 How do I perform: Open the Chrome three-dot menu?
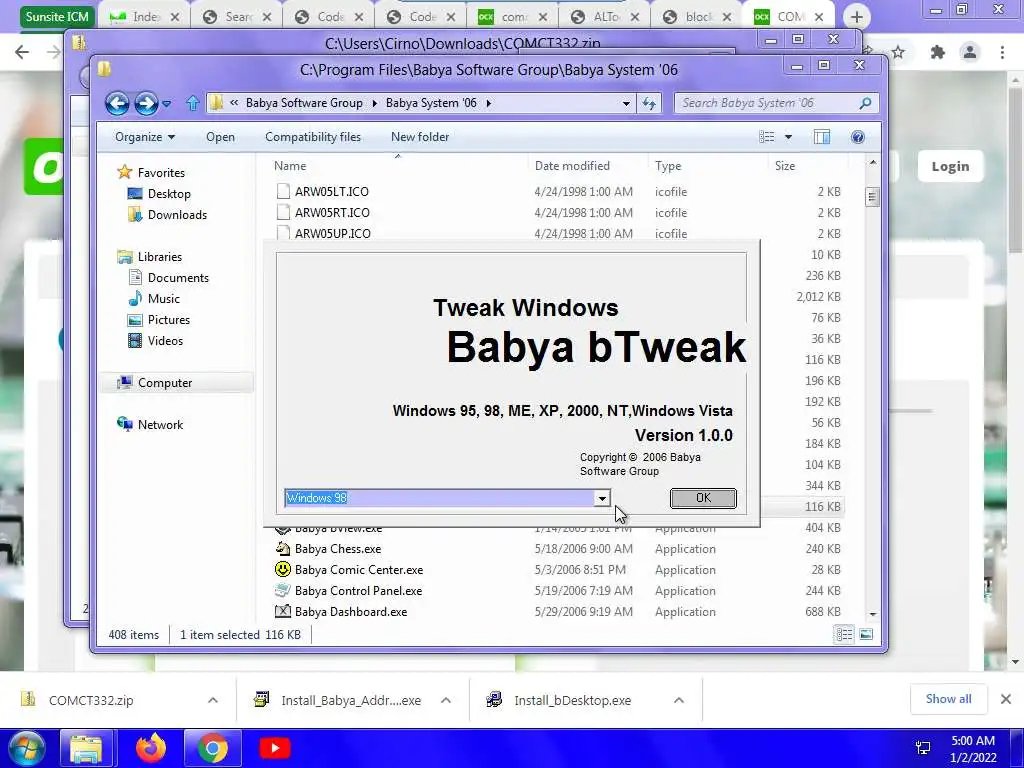coord(1002,52)
